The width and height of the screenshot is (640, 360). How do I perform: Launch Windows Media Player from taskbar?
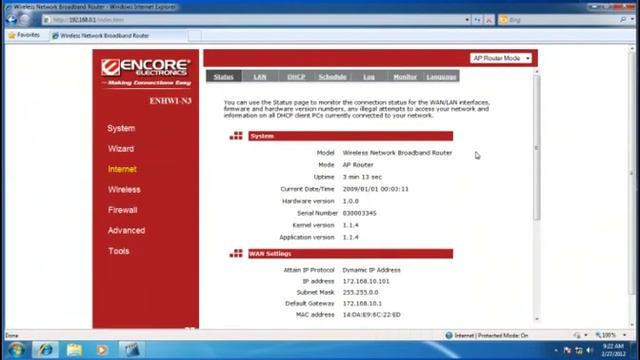(102, 350)
